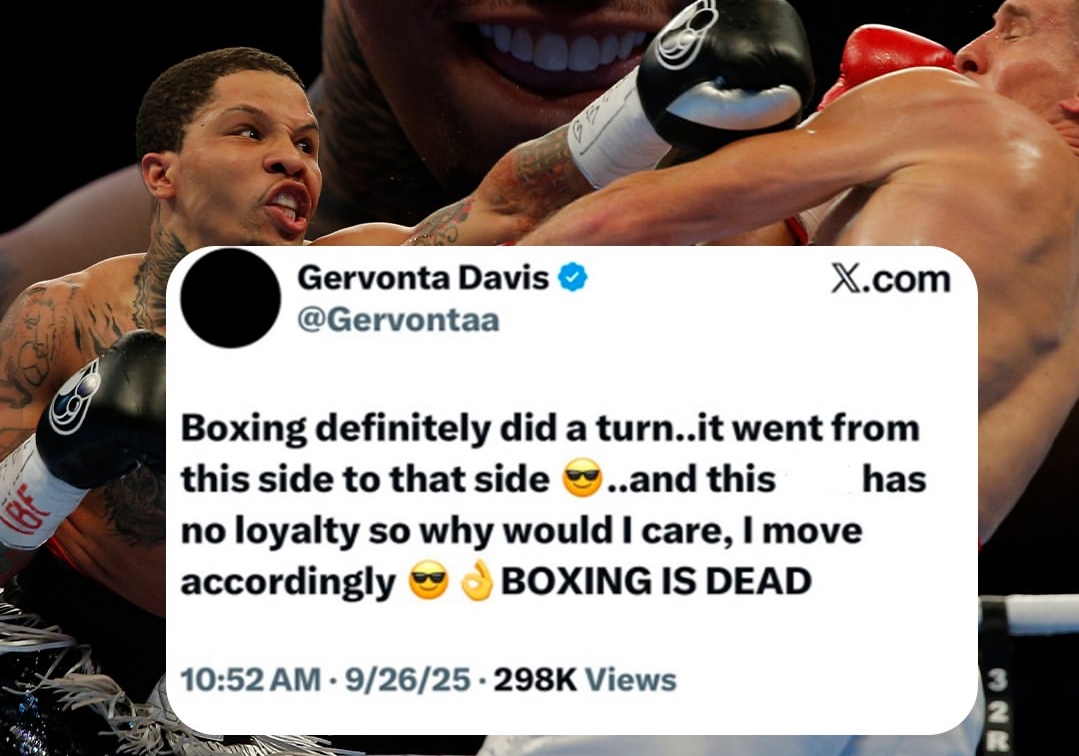The width and height of the screenshot is (1079, 756).
Task: Click the OK hand emoji
Action: click(478, 581)
